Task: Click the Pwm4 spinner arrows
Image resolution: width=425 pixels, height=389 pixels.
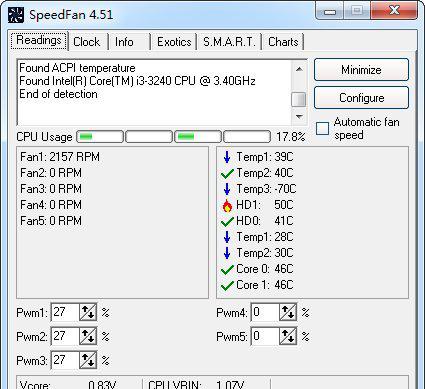Action: [288, 312]
